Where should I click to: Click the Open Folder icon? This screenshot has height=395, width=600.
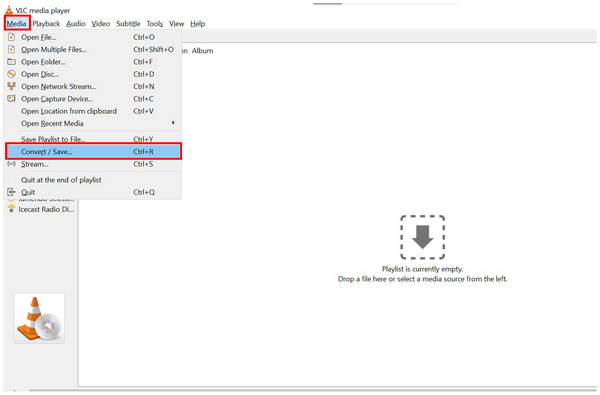click(11, 62)
